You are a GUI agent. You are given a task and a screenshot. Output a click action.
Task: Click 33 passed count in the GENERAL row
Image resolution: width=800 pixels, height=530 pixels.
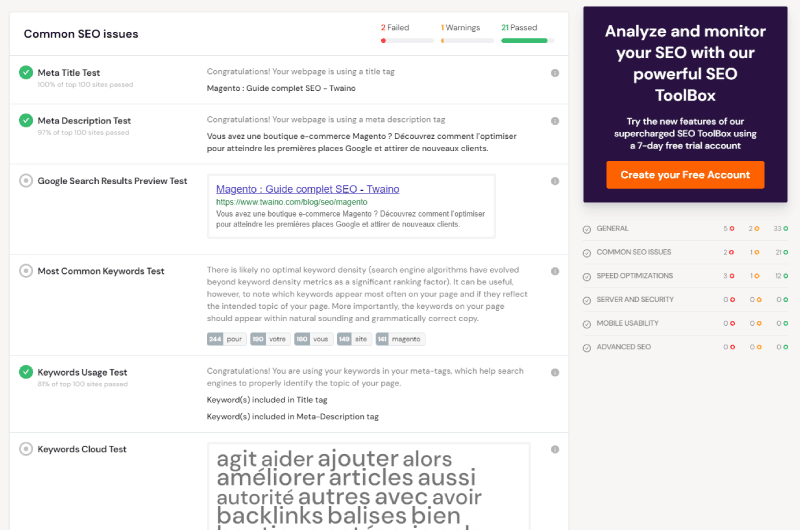(778, 229)
